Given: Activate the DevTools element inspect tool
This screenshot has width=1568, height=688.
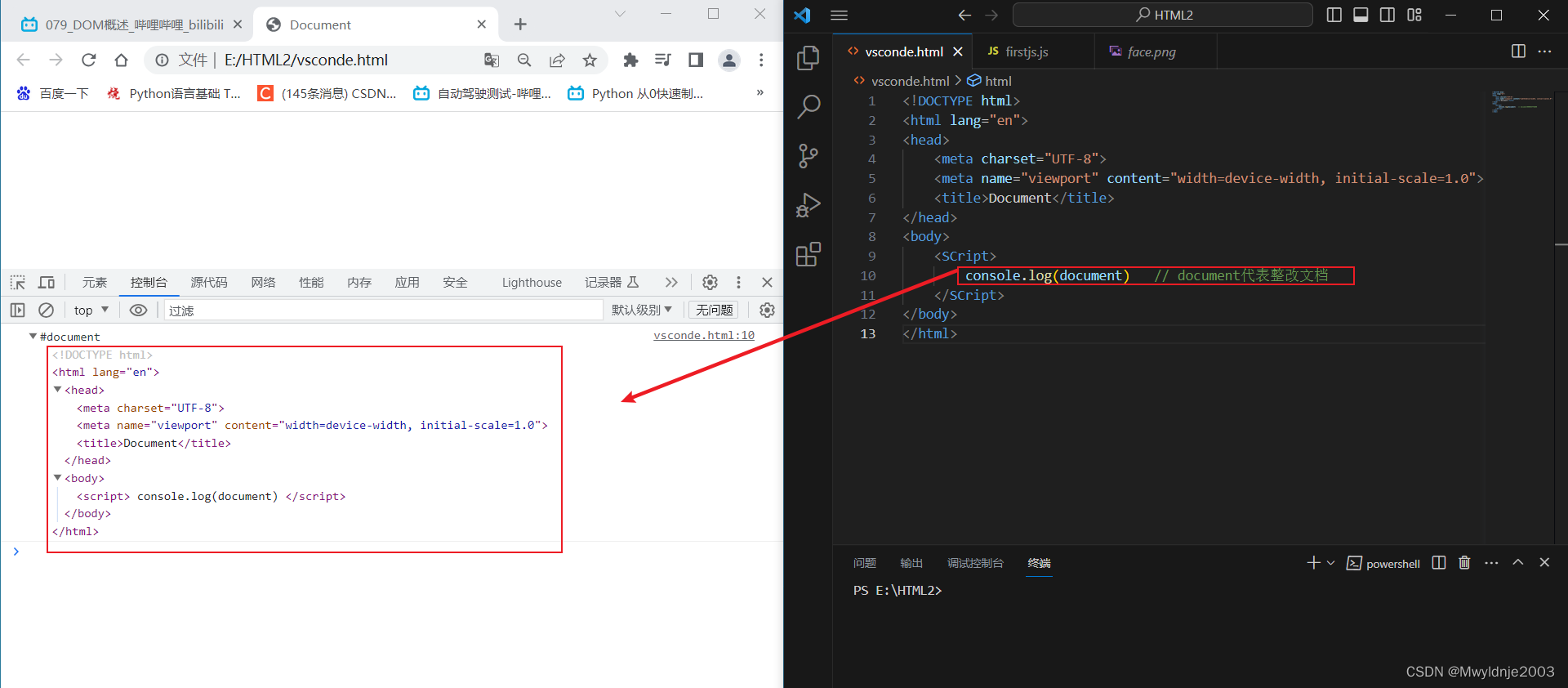Looking at the screenshot, I should pos(18,282).
